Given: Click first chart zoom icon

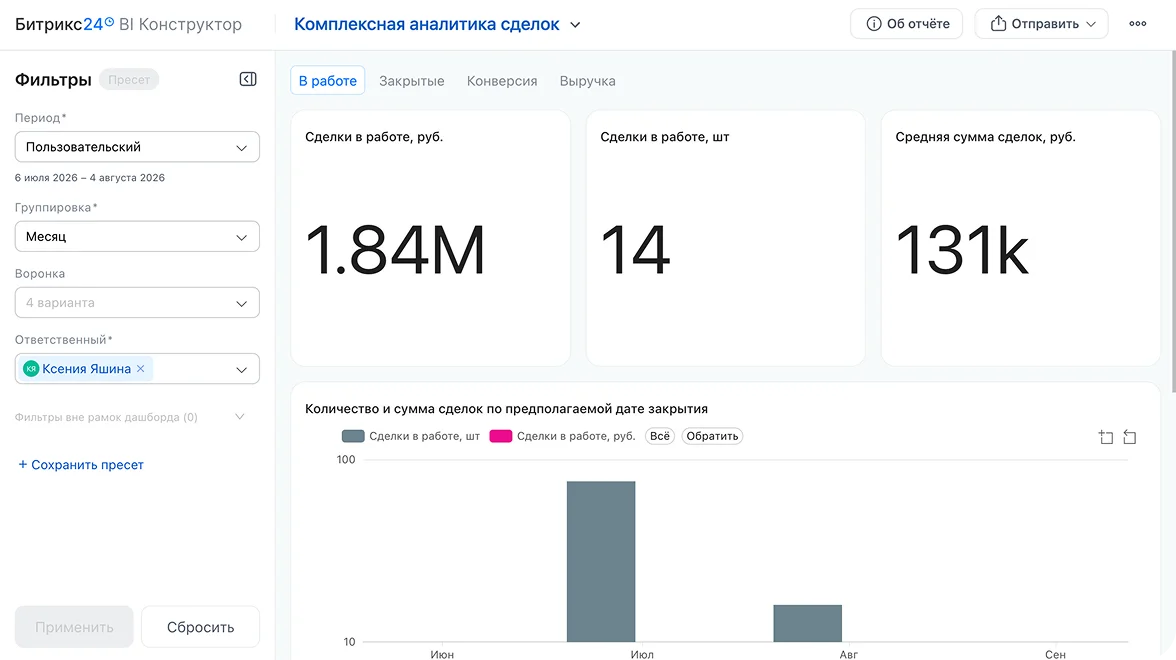Looking at the screenshot, I should (1106, 437).
